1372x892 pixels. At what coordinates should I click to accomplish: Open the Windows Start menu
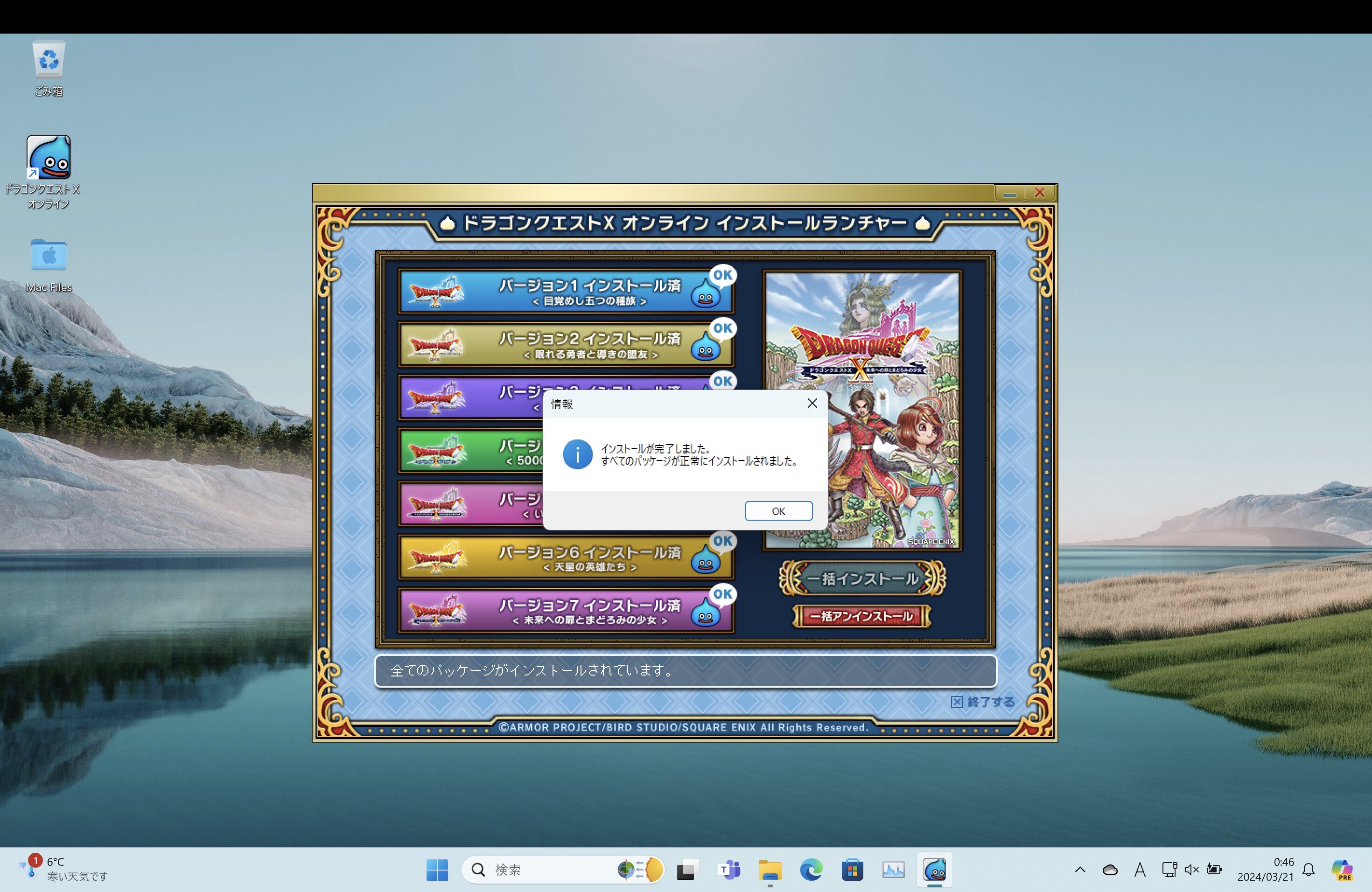tap(437, 870)
